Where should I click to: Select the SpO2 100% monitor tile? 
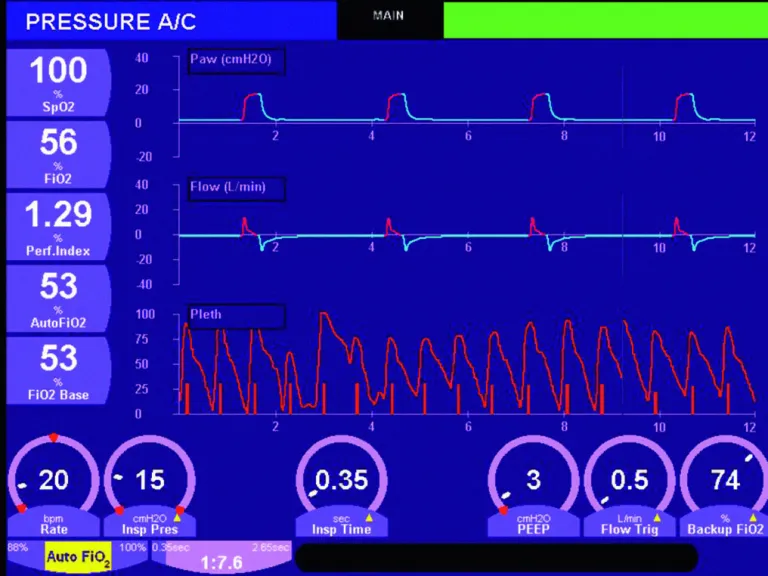point(58,82)
